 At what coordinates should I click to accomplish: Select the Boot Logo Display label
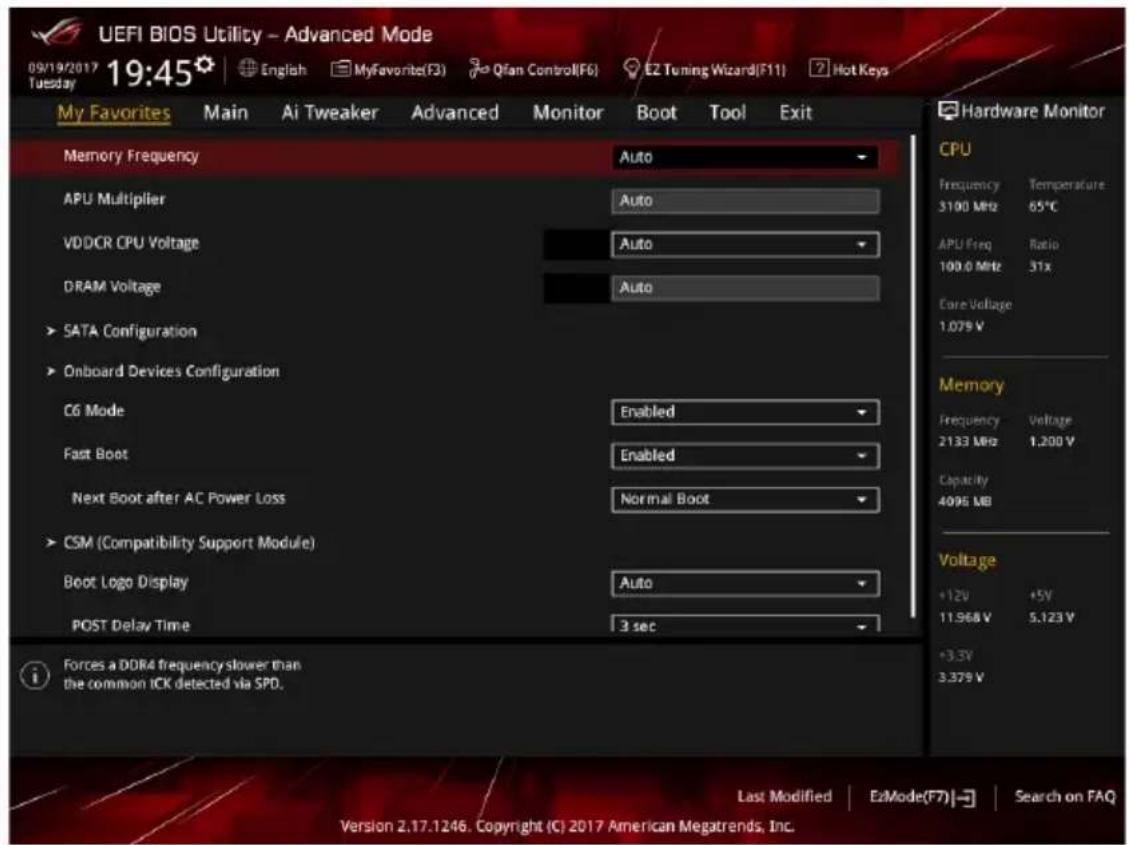125,582
